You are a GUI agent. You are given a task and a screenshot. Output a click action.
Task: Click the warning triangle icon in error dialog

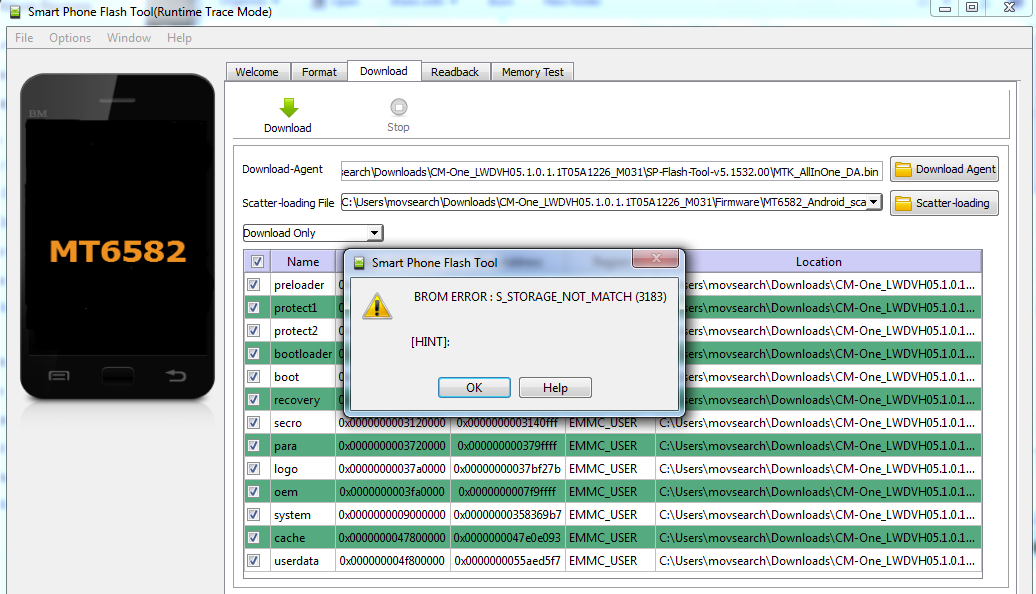pyautogui.click(x=377, y=306)
